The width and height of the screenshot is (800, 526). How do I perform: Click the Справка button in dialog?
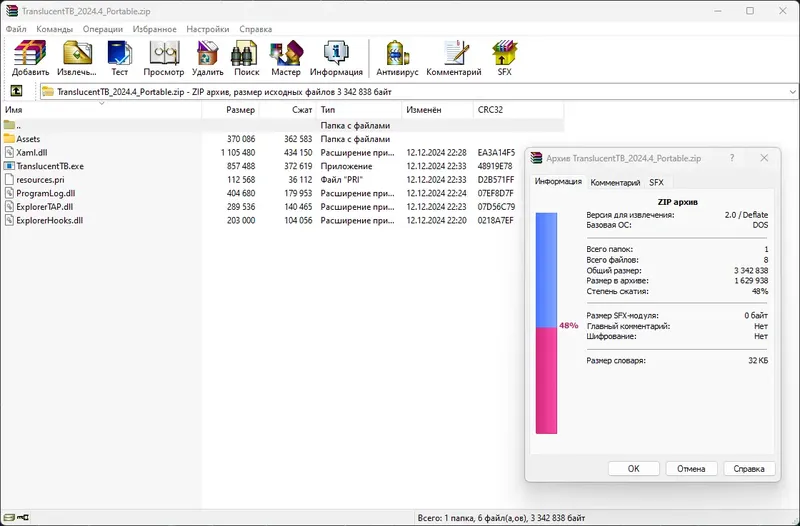749,468
